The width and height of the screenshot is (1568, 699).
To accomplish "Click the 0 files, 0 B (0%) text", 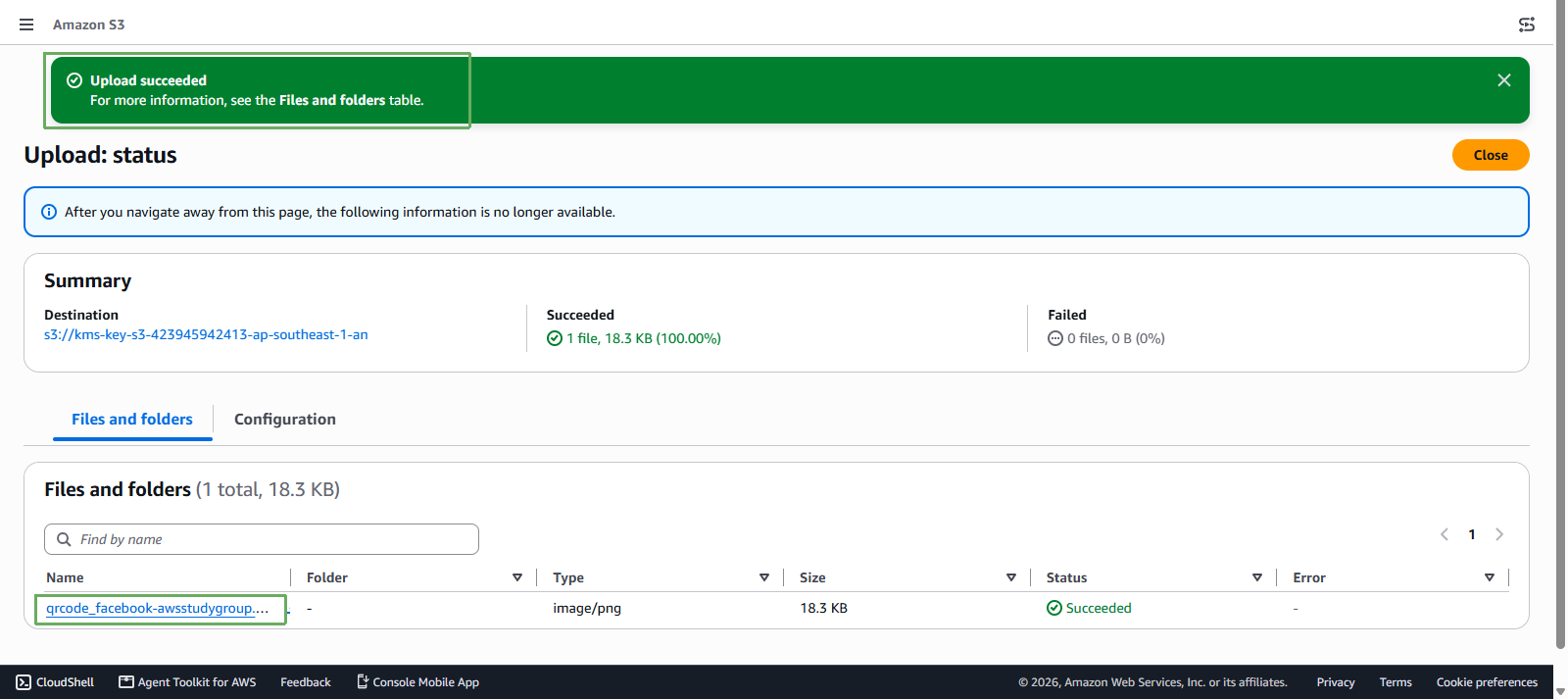I will point(1116,338).
